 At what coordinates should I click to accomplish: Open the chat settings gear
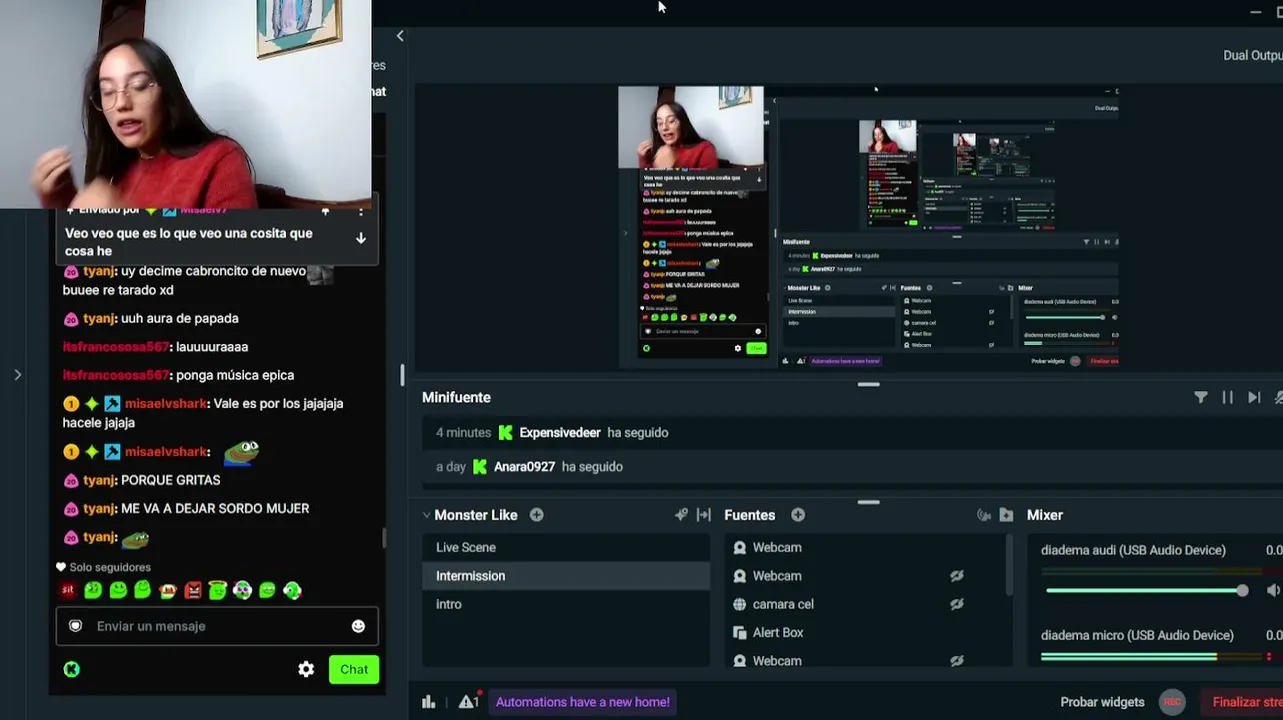point(306,669)
